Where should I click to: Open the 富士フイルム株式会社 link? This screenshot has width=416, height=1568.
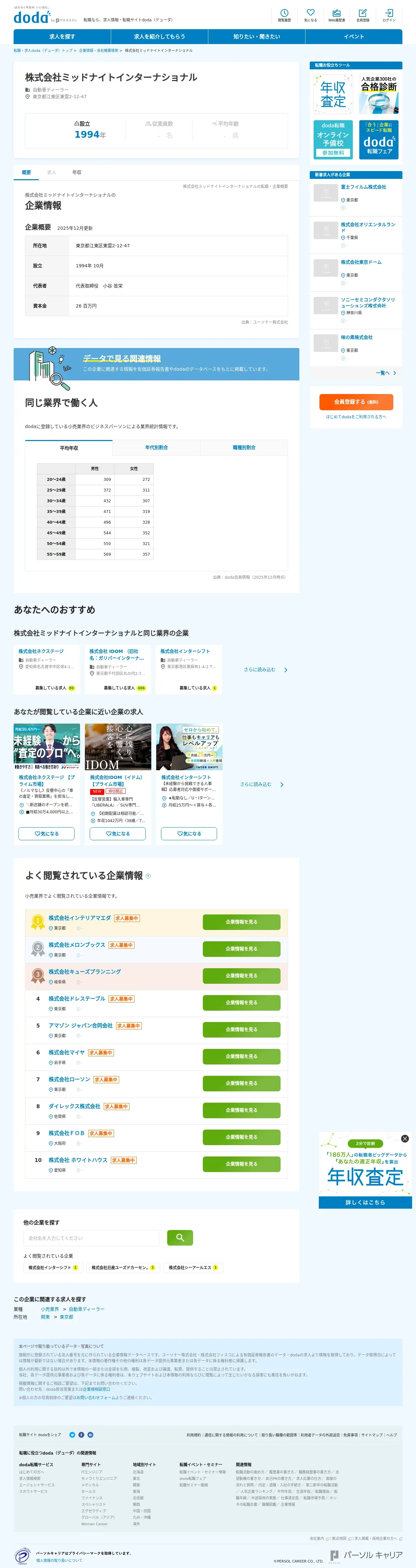point(363,187)
